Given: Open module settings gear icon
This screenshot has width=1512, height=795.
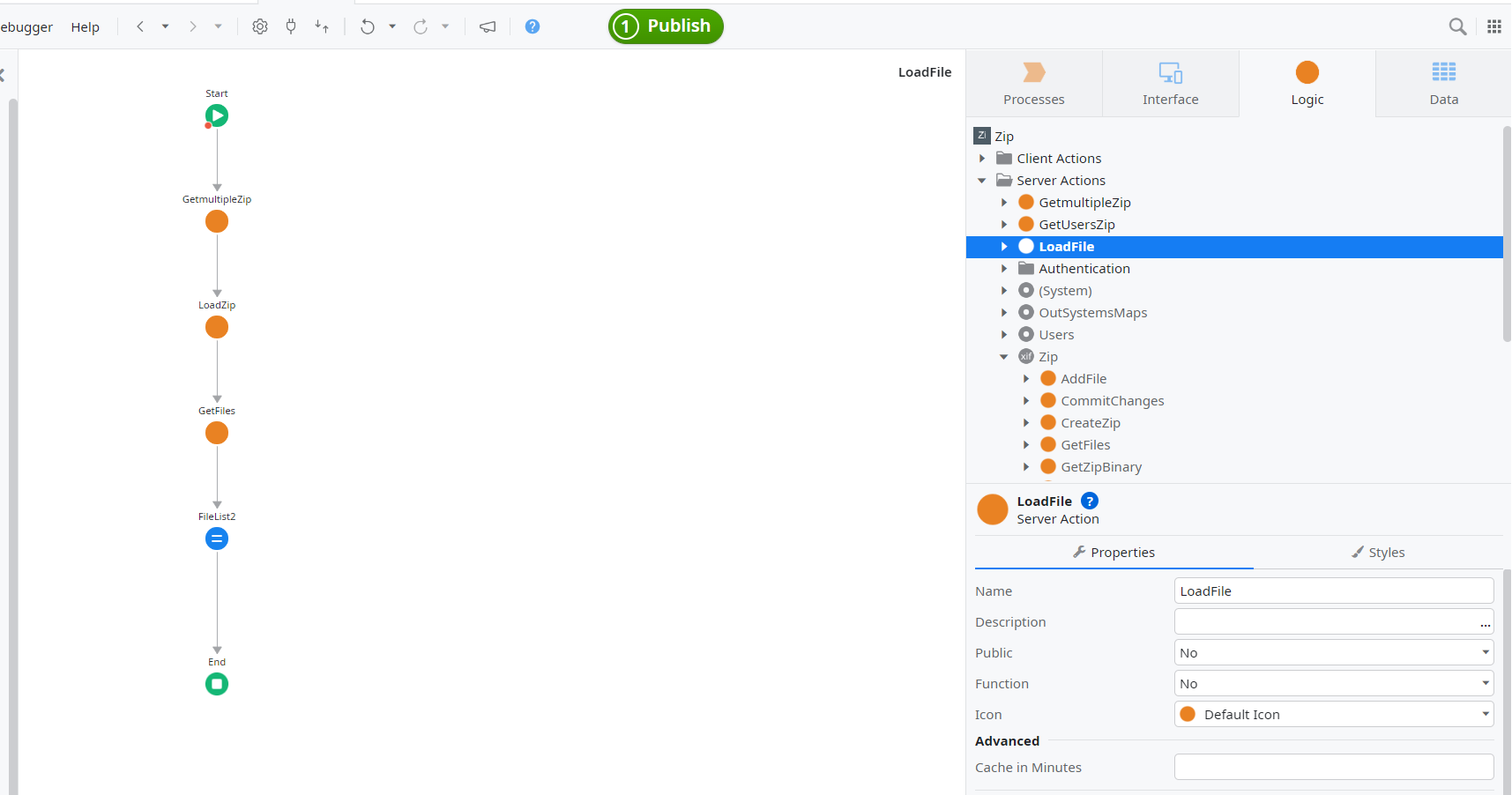Looking at the screenshot, I should coord(260,26).
